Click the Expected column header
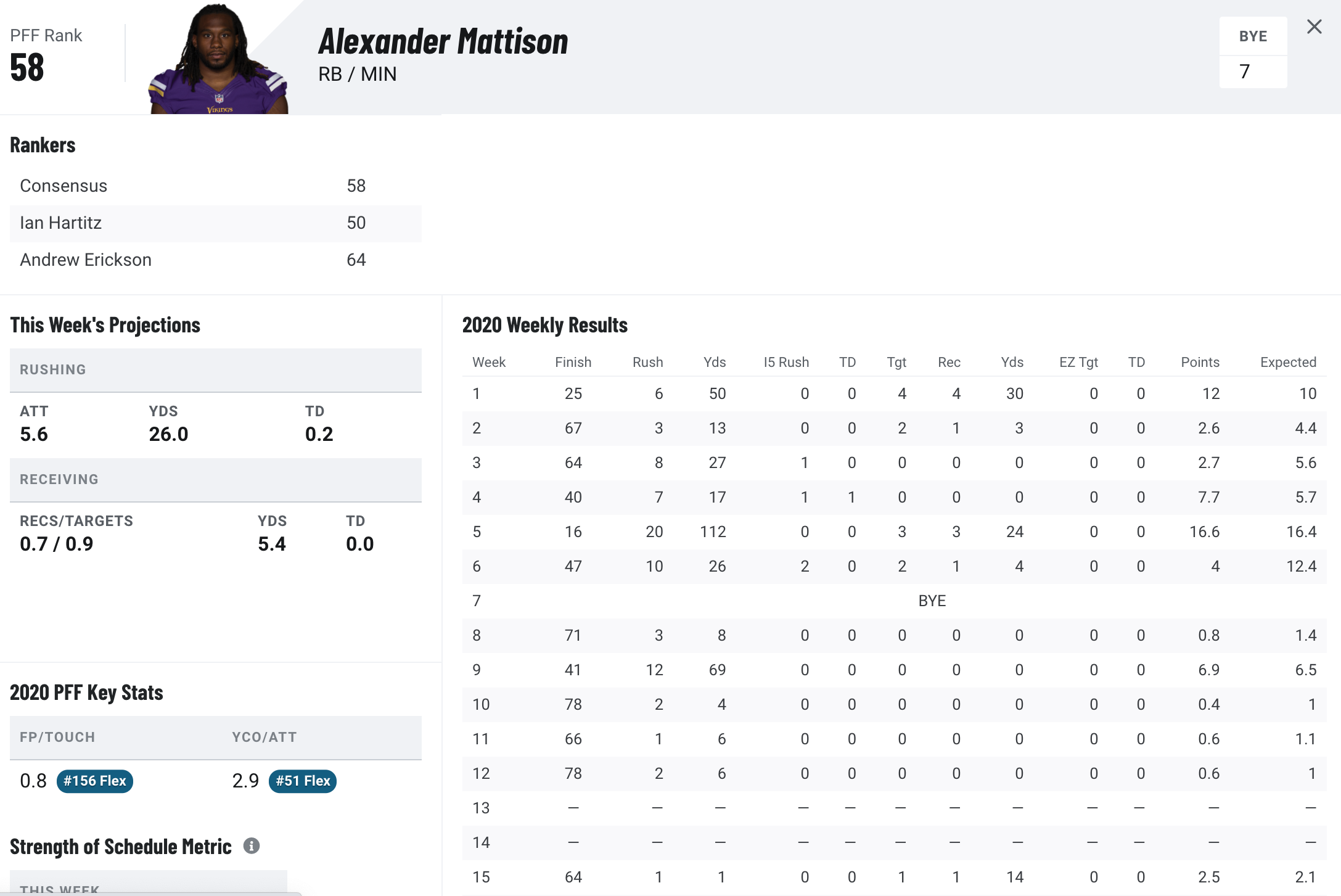1341x896 pixels. point(1288,362)
